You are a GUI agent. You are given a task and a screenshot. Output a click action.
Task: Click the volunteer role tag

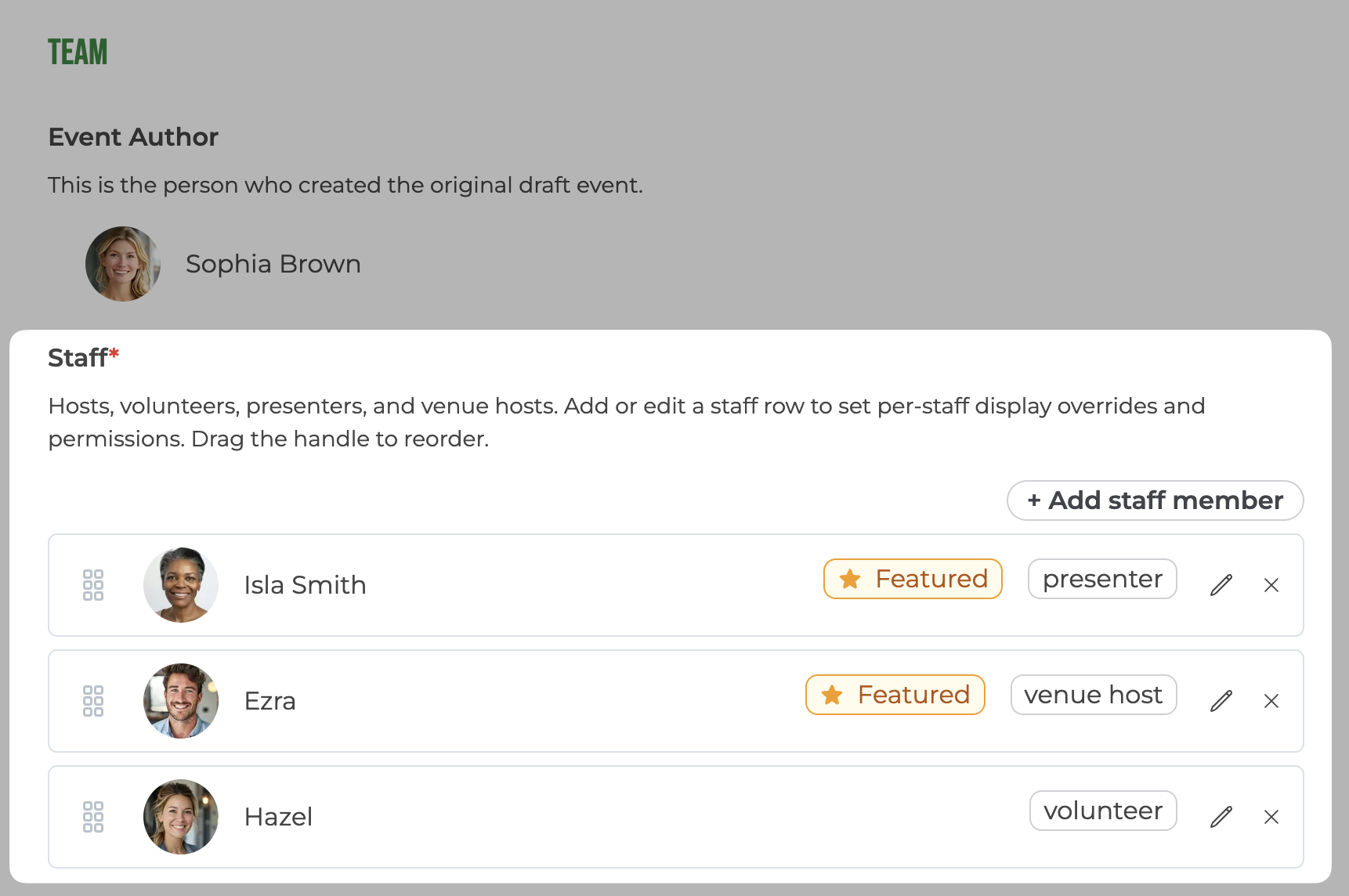click(x=1103, y=811)
